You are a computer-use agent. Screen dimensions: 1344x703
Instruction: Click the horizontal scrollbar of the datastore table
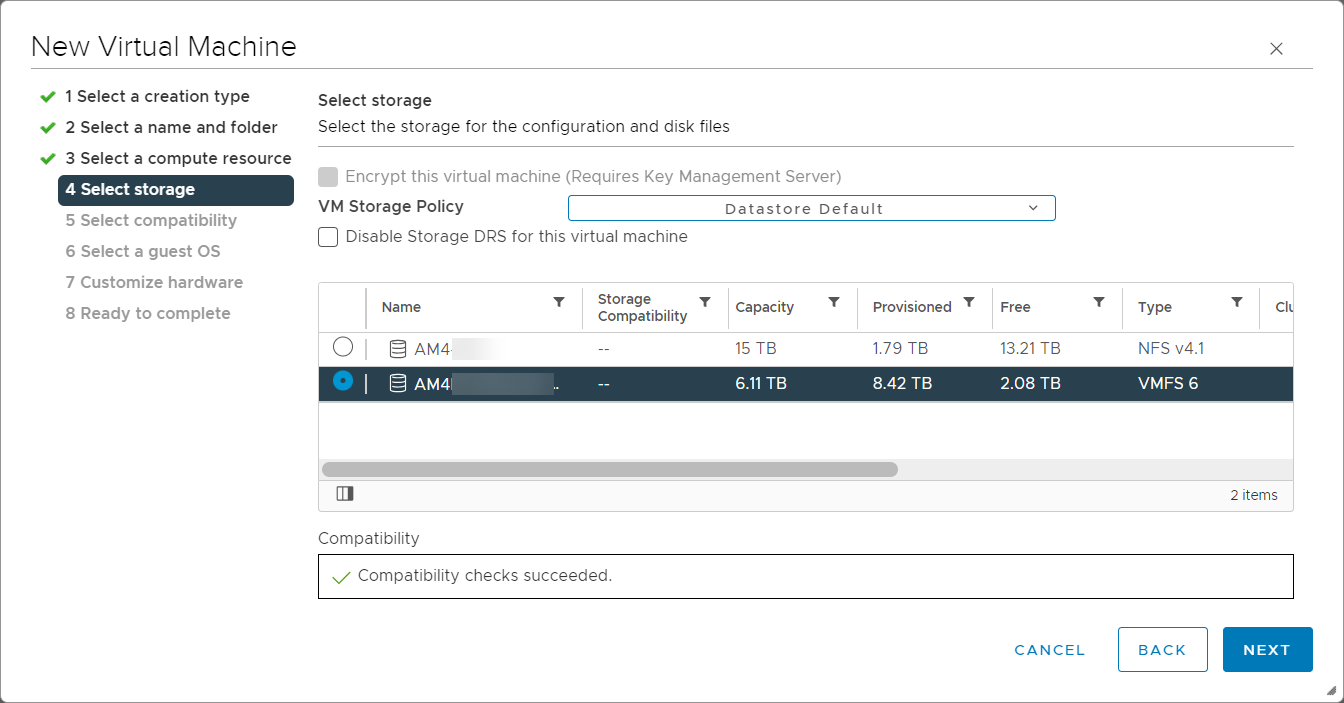point(609,470)
